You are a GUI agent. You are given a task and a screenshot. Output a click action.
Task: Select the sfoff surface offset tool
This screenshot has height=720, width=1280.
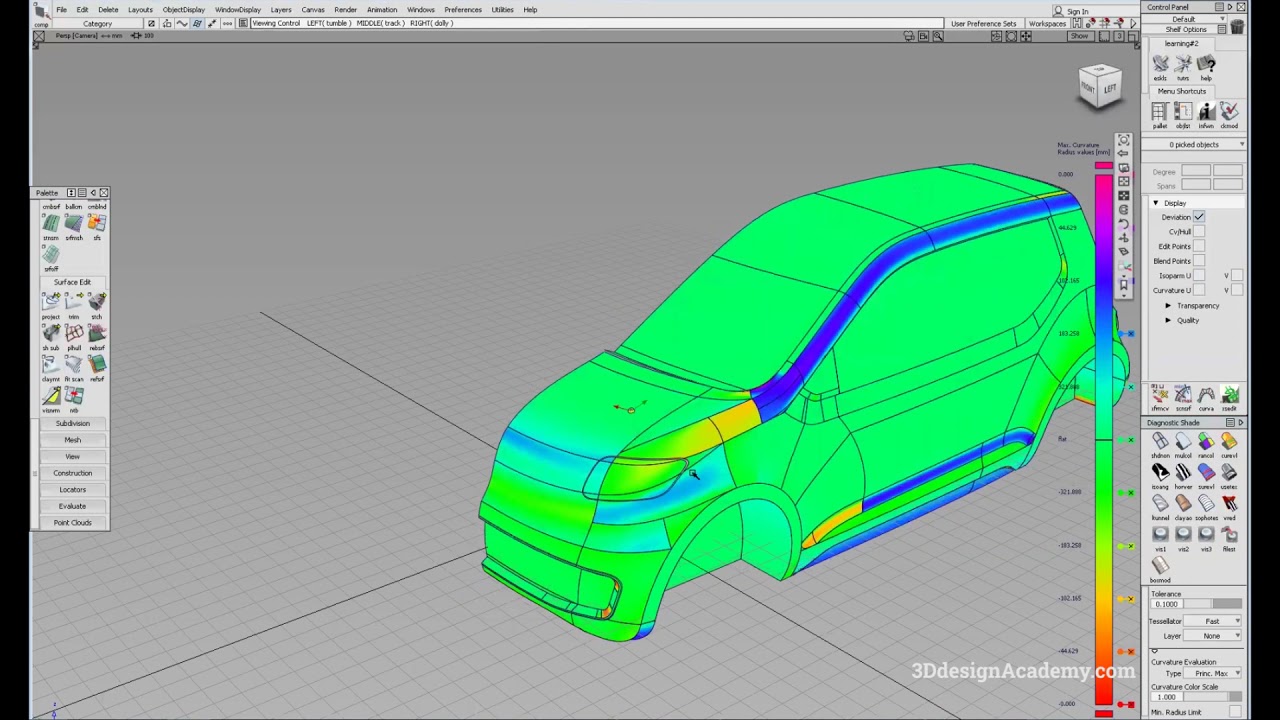click(x=51, y=254)
